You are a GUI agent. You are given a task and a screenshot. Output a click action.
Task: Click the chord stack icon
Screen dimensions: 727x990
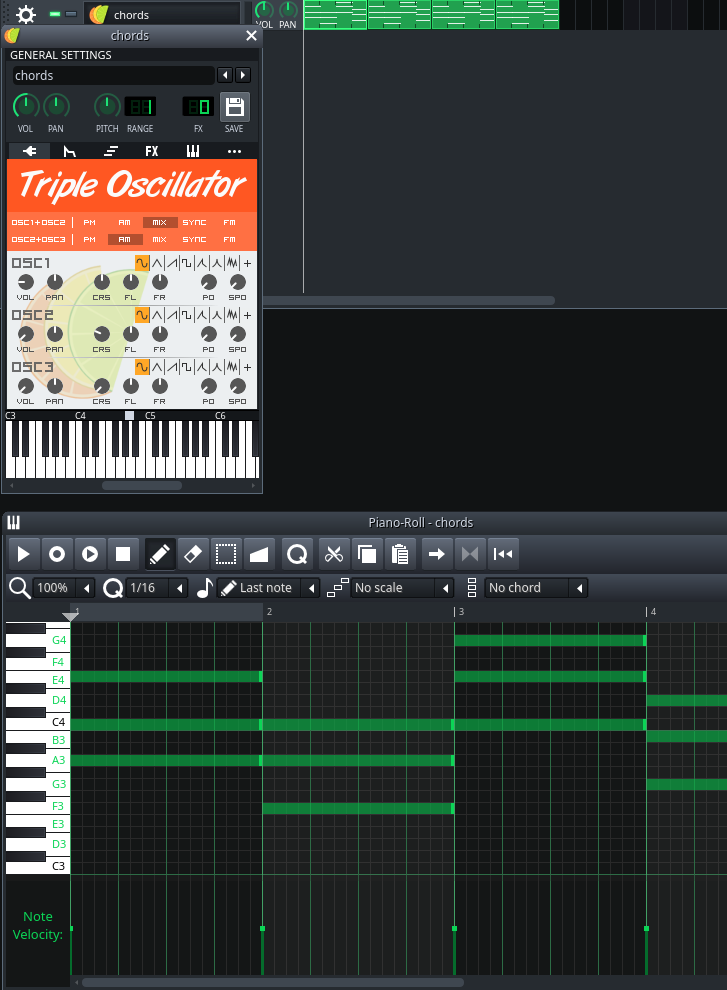(471, 588)
